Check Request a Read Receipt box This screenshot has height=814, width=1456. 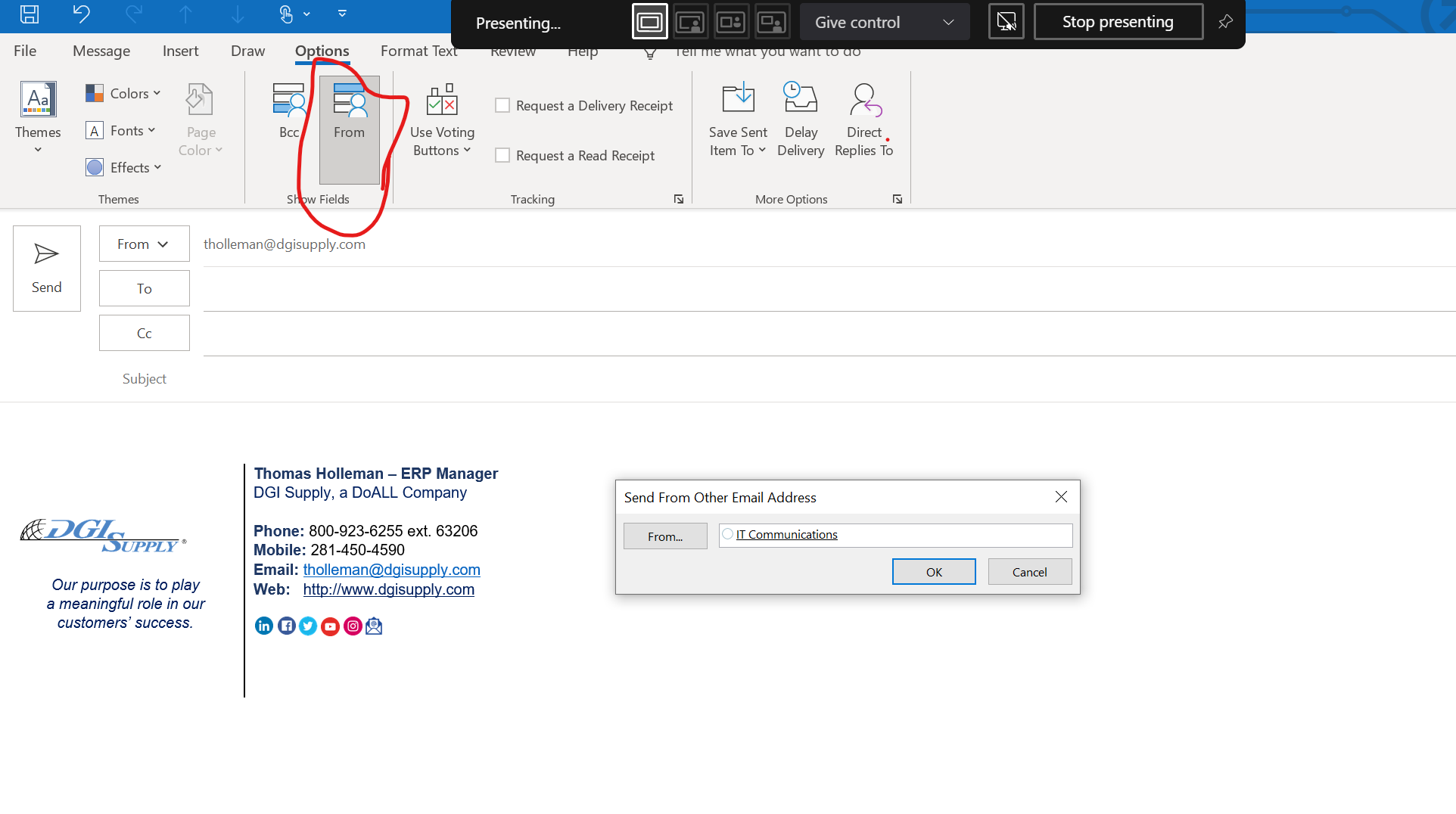click(502, 156)
